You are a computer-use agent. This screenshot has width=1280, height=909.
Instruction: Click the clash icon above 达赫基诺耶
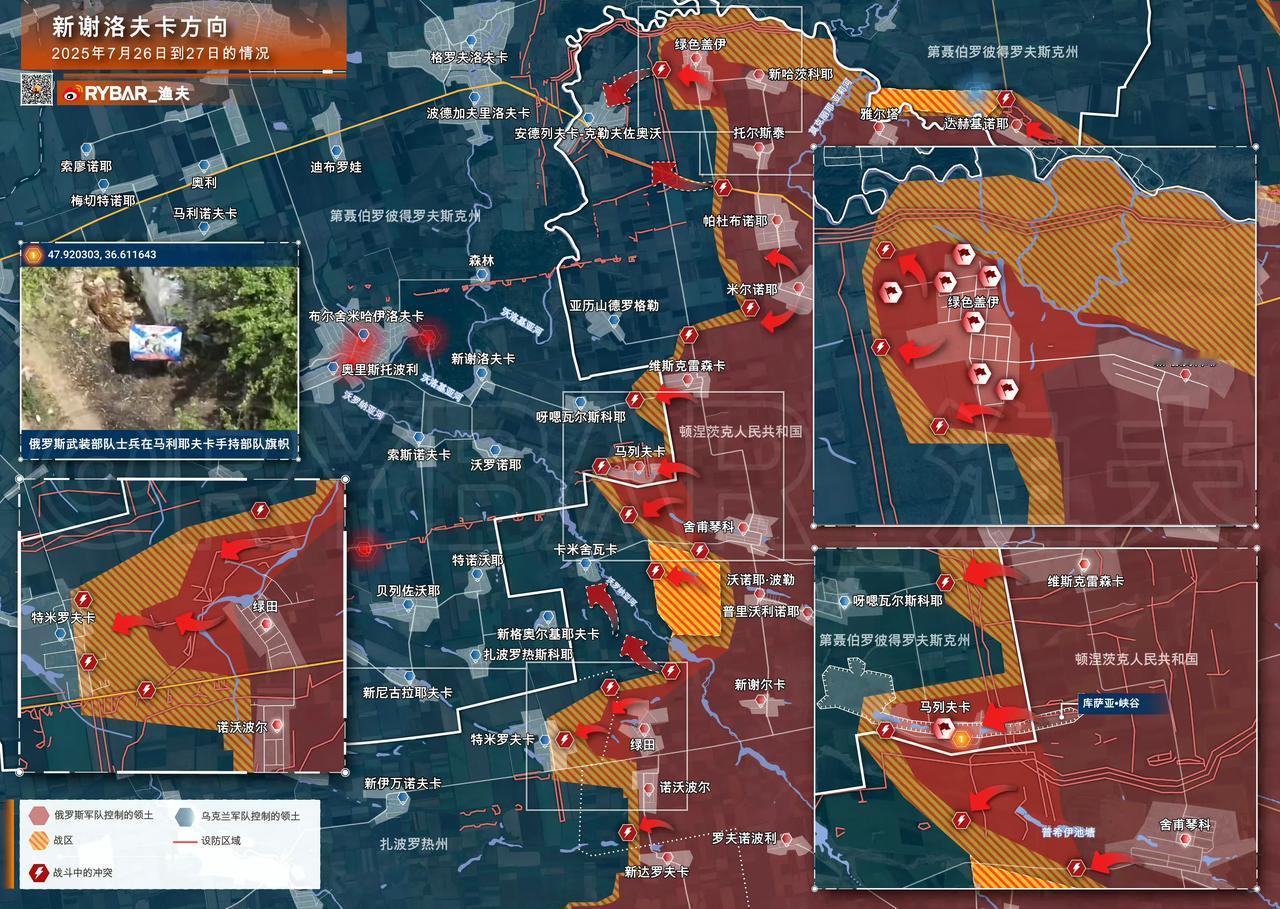[x=1006, y=99]
